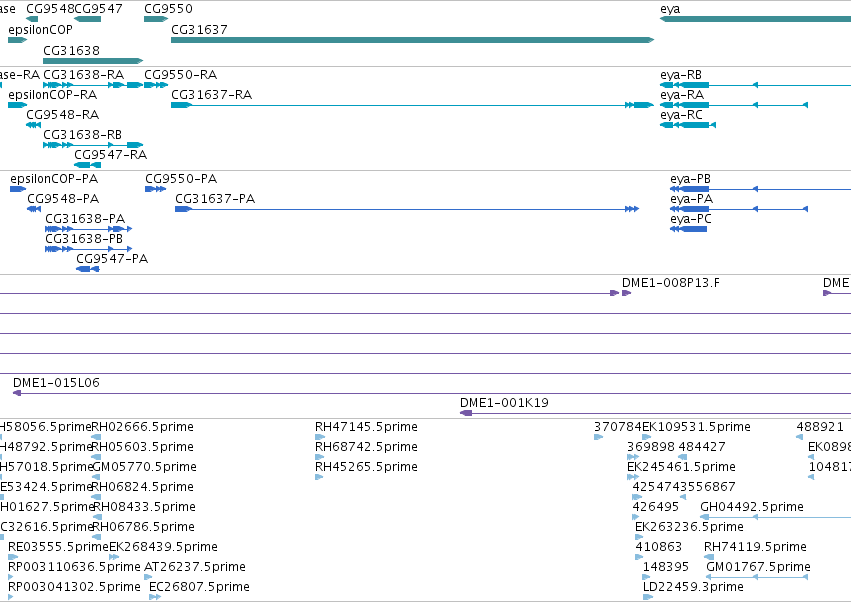851x602 pixels.
Task: Select EST RP003110636.5prime
Action: click(x=11, y=577)
